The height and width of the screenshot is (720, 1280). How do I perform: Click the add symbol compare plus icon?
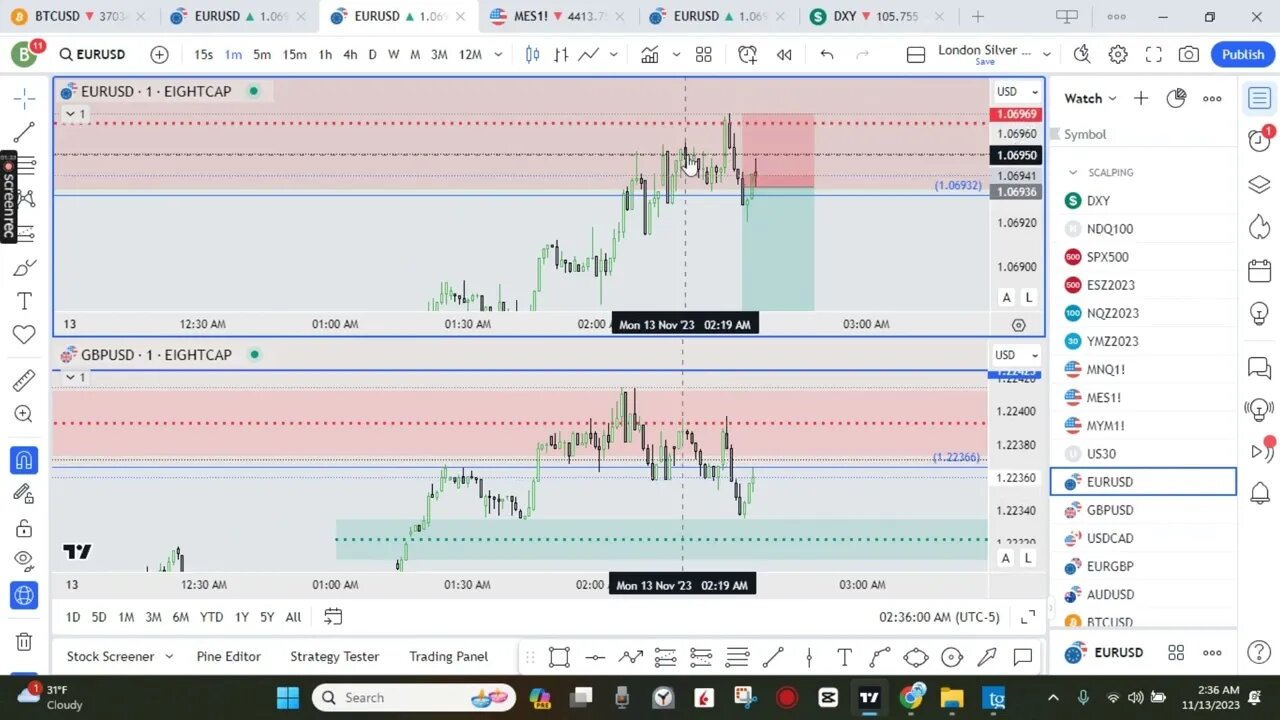pyautogui.click(x=159, y=55)
